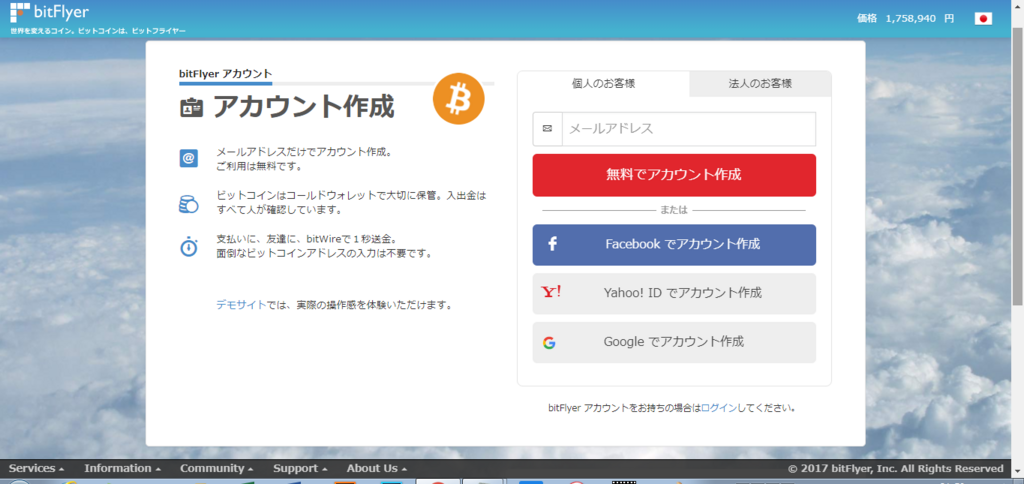Screen dimensions: 1024x484
Task: Click the Google G logo icon
Action: coord(549,342)
